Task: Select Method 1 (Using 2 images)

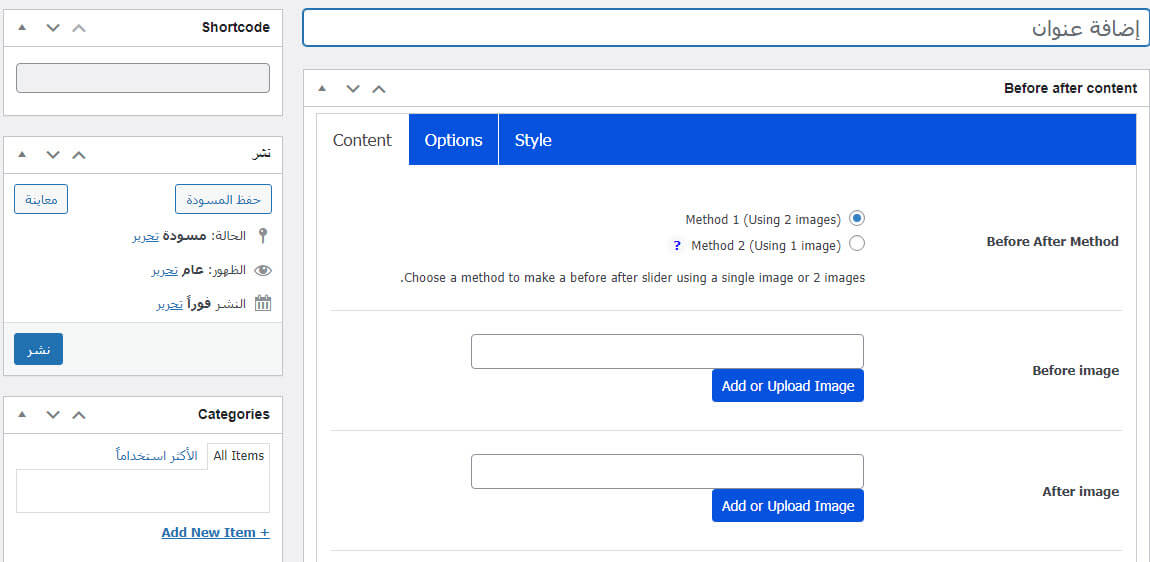Action: click(856, 218)
